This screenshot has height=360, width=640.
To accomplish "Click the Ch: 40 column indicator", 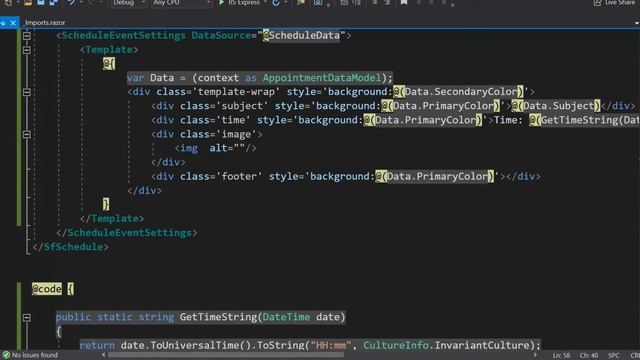I will point(589,356).
